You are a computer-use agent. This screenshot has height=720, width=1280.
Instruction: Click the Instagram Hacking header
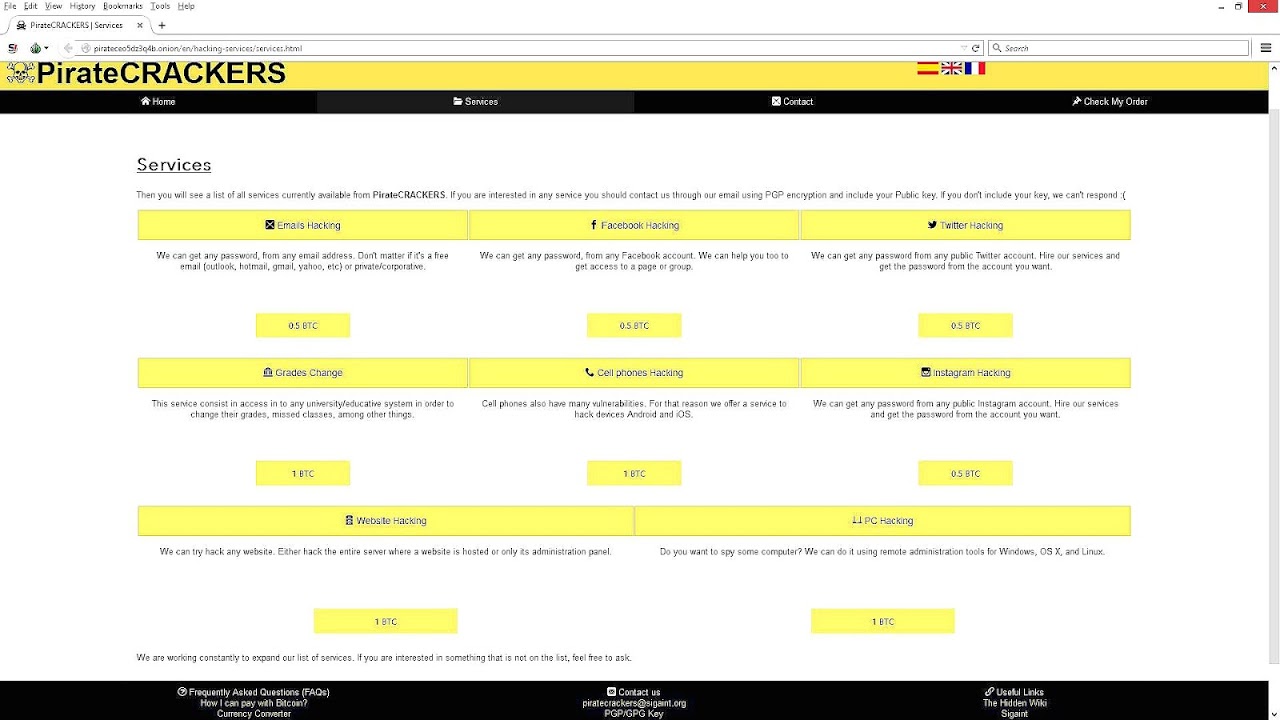pos(965,373)
